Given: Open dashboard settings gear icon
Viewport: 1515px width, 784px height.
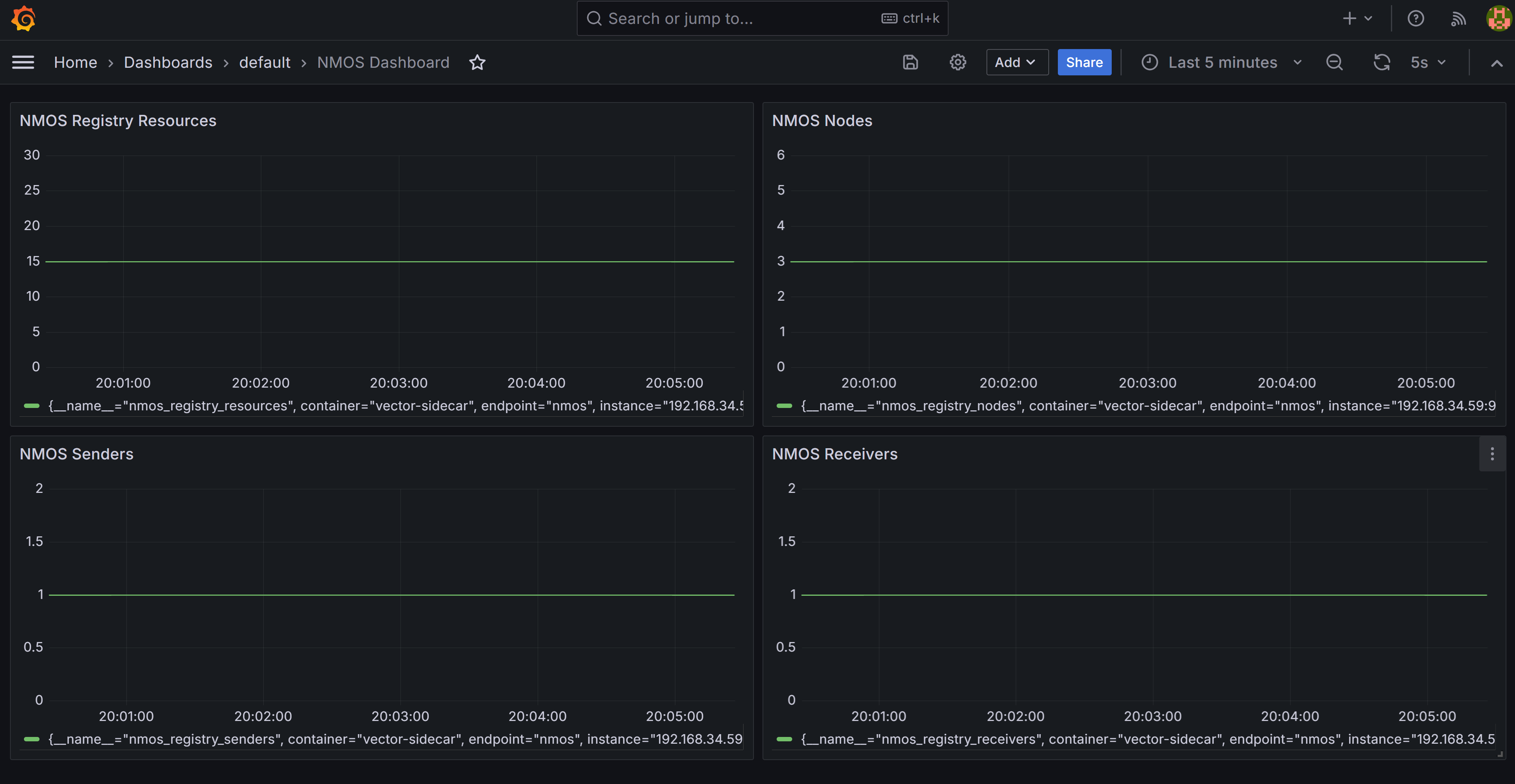Looking at the screenshot, I should click(x=957, y=62).
